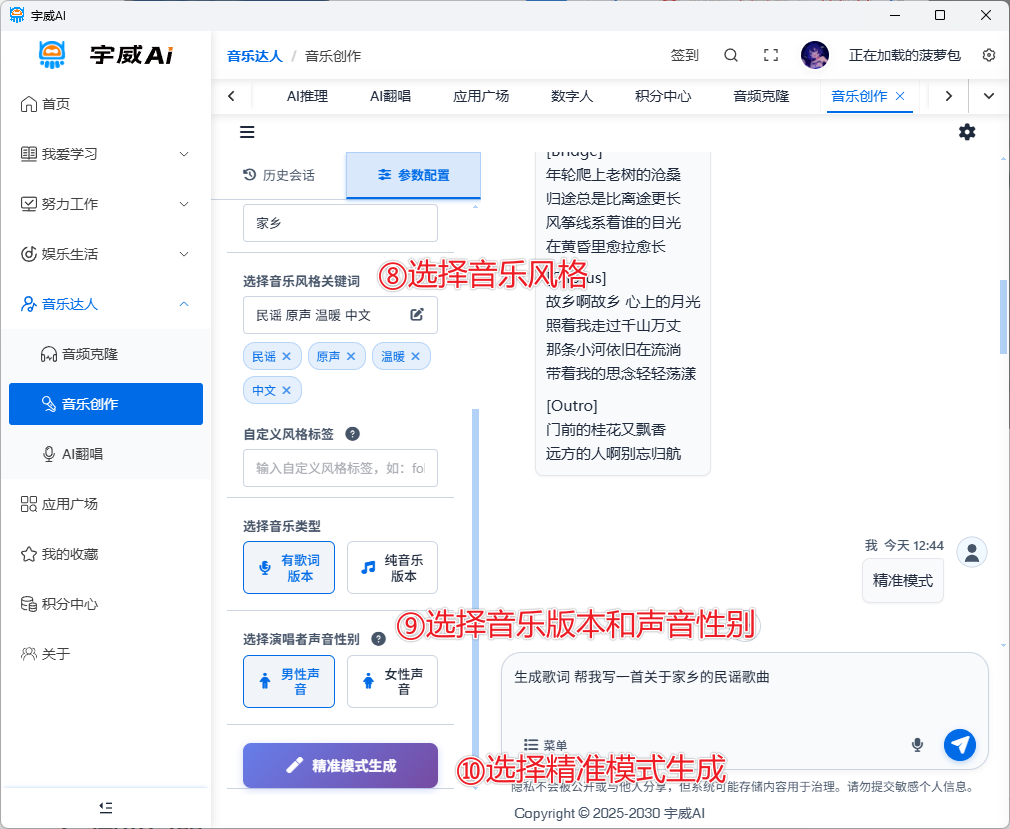Select the 纯音乐版本 music type option
The image size is (1010, 829).
coord(392,568)
